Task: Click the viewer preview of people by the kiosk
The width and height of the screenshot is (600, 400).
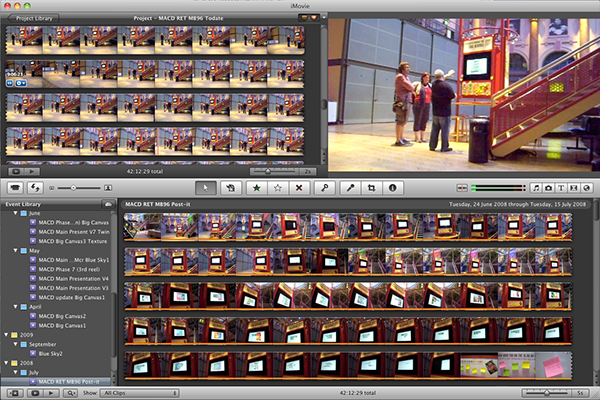Action: [x=464, y=95]
